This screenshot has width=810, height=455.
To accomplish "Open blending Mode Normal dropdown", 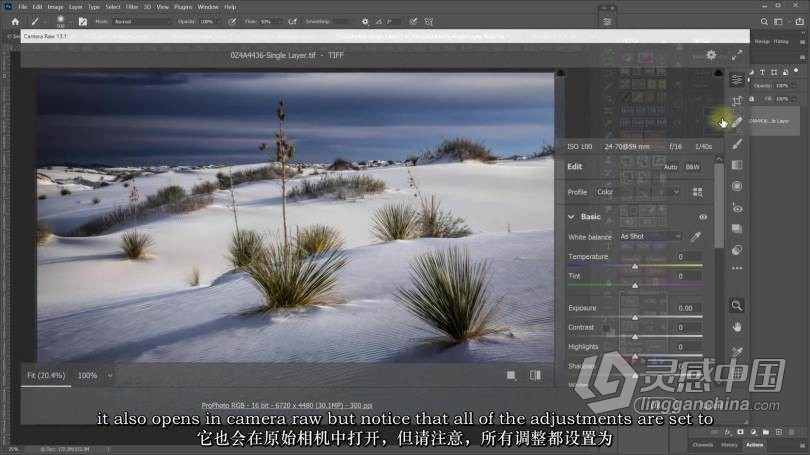I will 142,22.
